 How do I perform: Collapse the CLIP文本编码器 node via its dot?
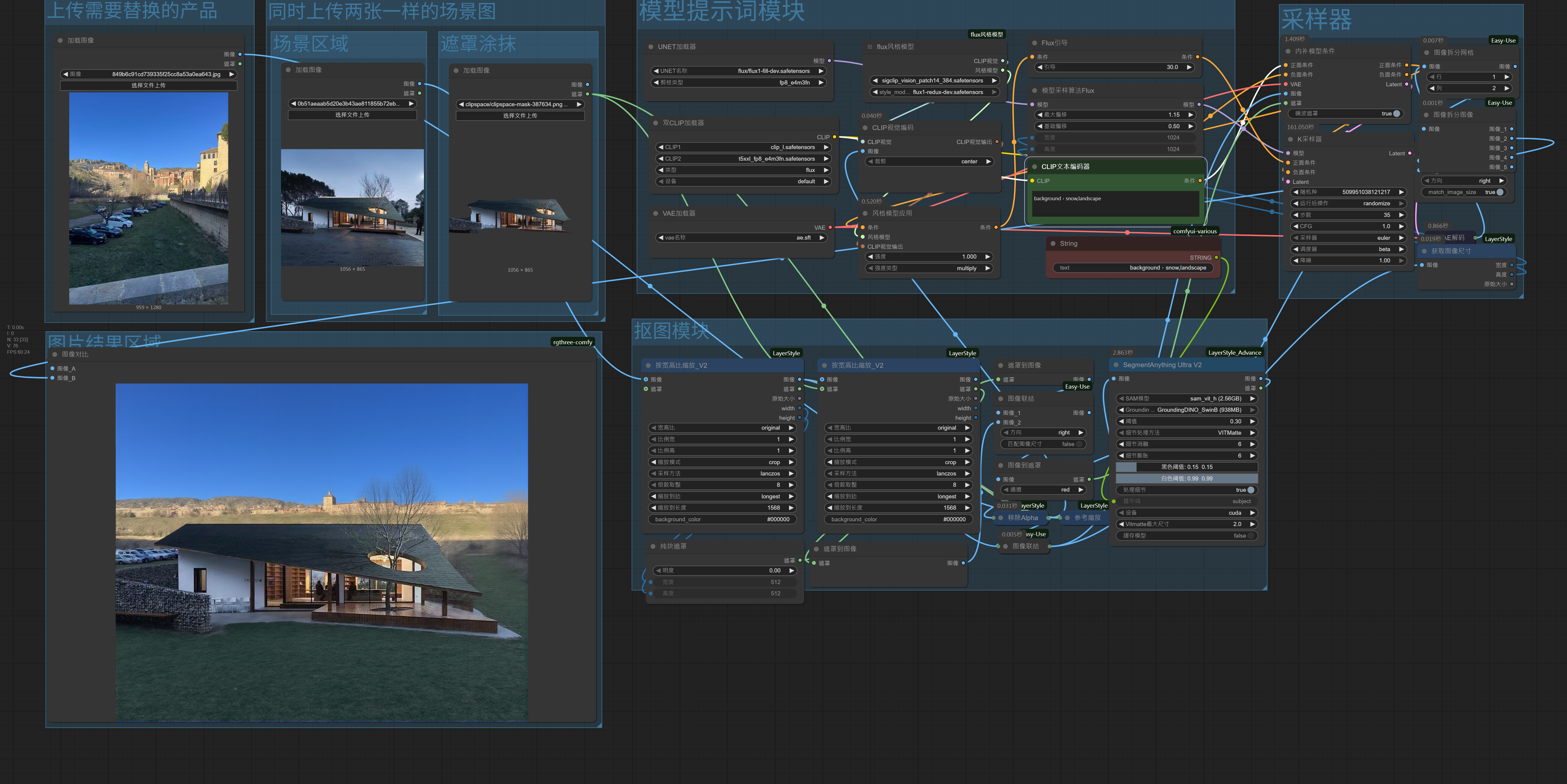coord(1034,167)
